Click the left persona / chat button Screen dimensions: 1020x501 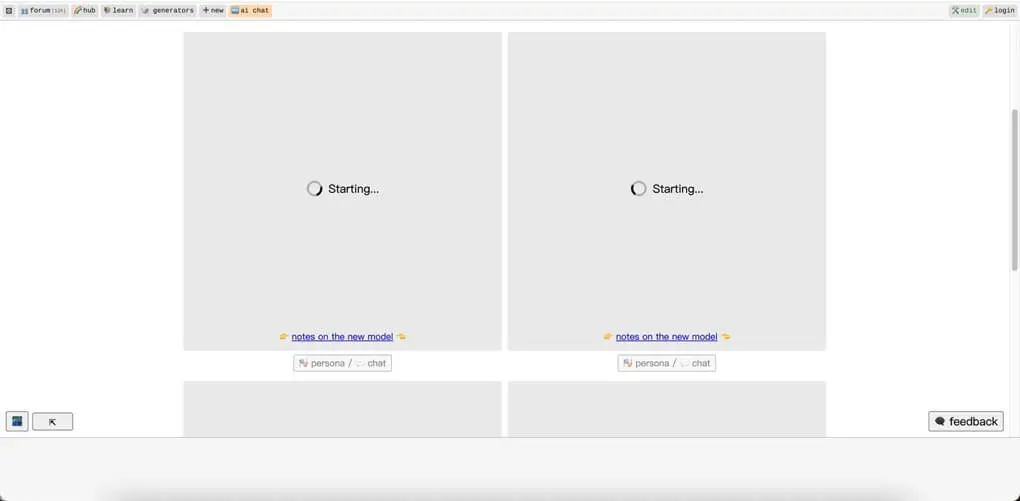click(x=342, y=363)
